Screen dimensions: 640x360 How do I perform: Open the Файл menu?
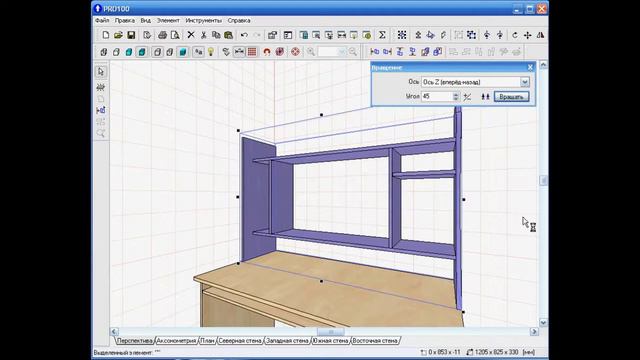pyautogui.click(x=102, y=20)
